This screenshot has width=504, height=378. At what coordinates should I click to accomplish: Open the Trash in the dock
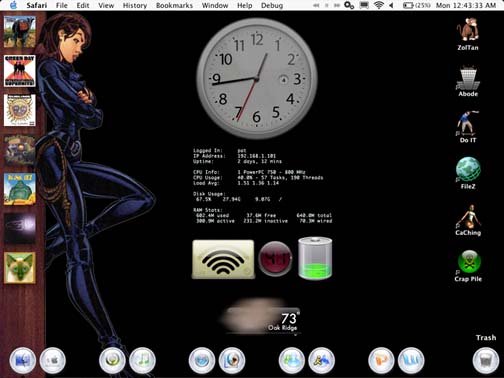(x=486, y=360)
